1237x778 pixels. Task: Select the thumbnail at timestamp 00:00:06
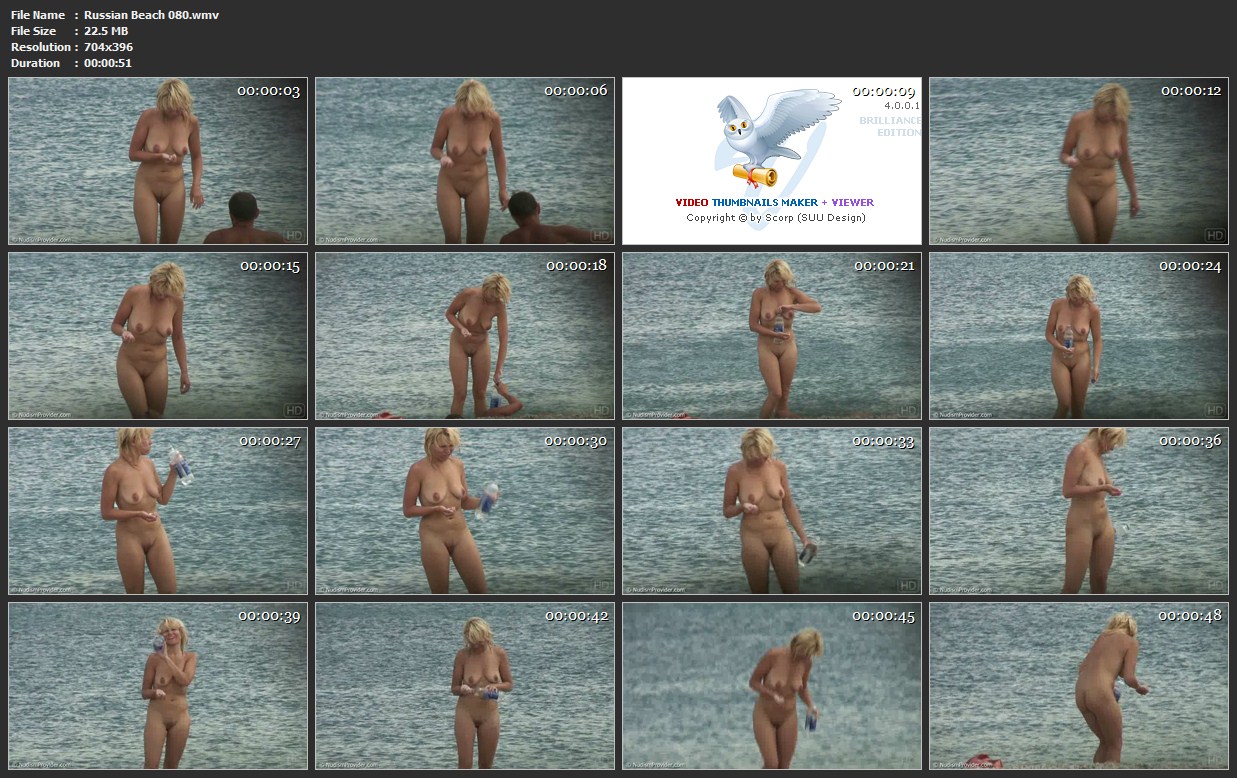click(465, 161)
